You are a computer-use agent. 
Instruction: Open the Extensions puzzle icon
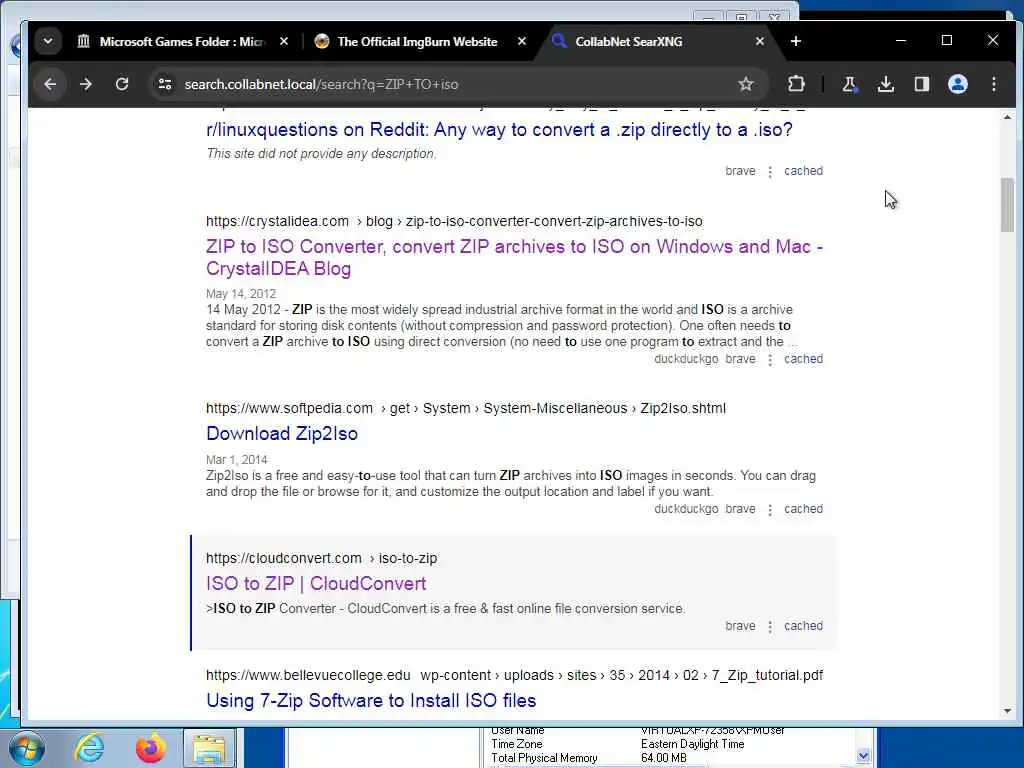[796, 84]
